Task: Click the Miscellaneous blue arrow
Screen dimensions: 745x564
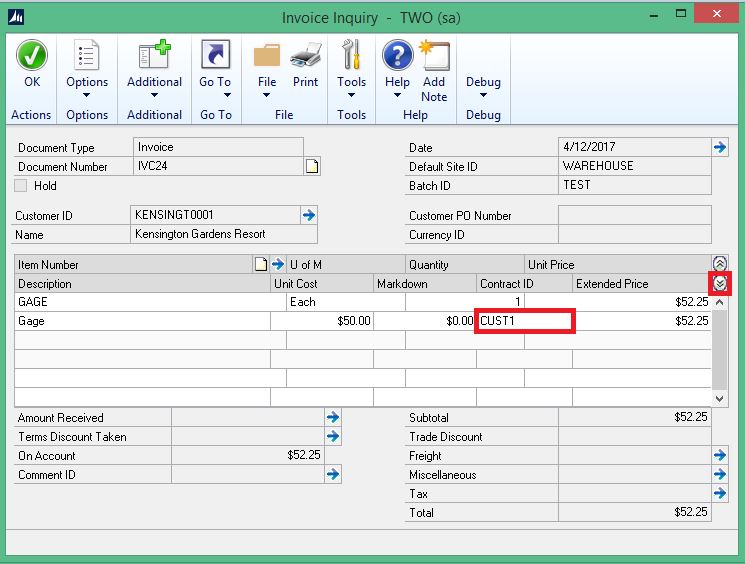Action: [x=720, y=474]
